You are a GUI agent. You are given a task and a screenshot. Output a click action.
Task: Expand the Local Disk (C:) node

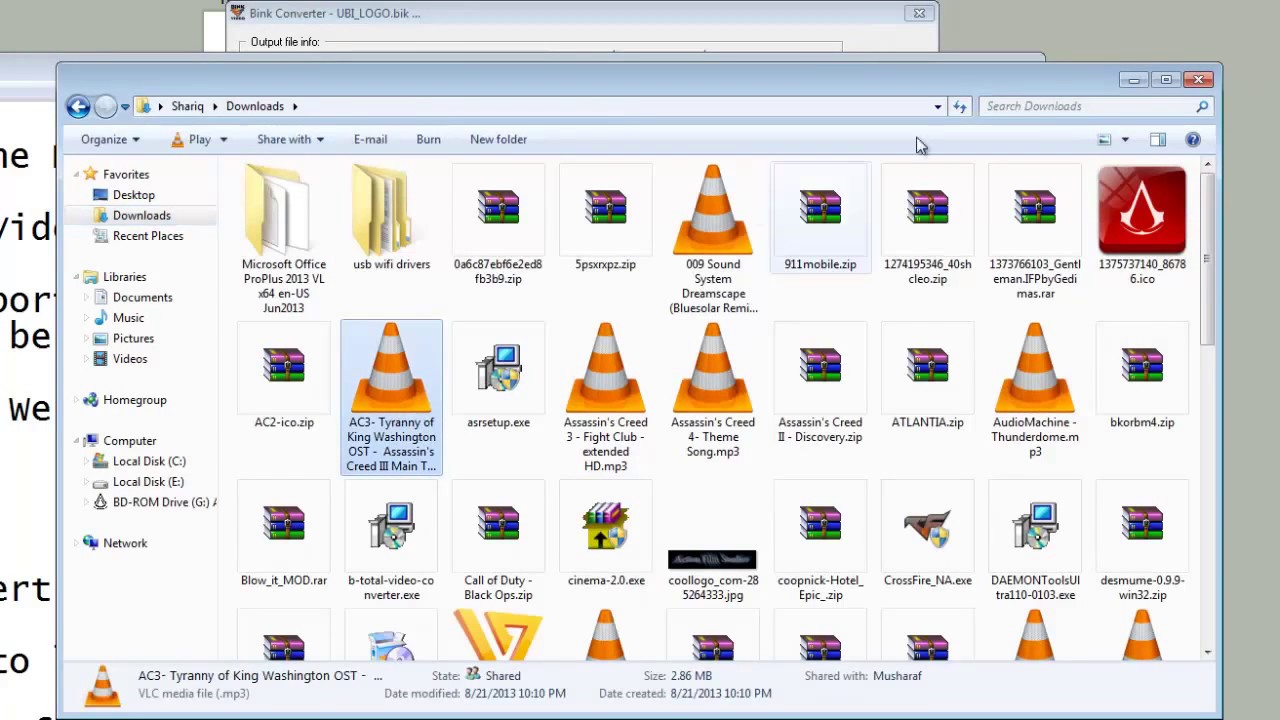coord(86,462)
